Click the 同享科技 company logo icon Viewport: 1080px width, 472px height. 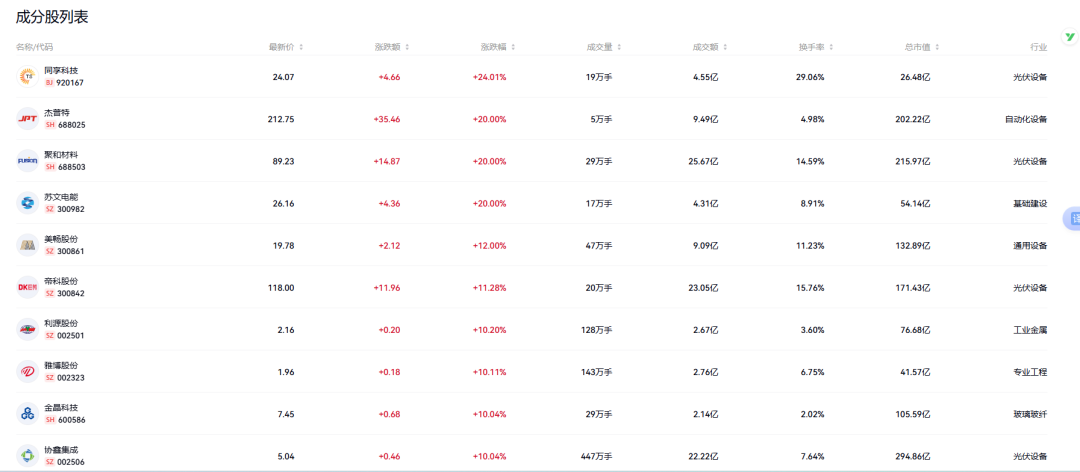coord(27,77)
